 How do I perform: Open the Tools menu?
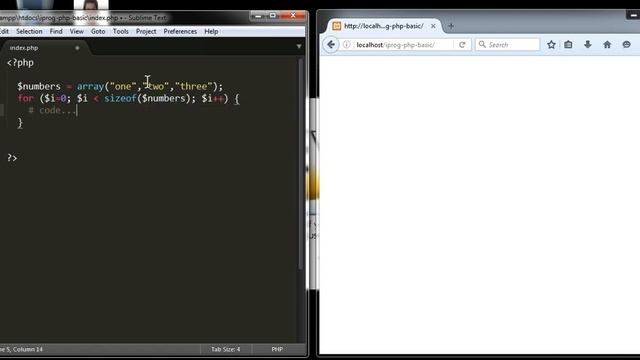120,31
